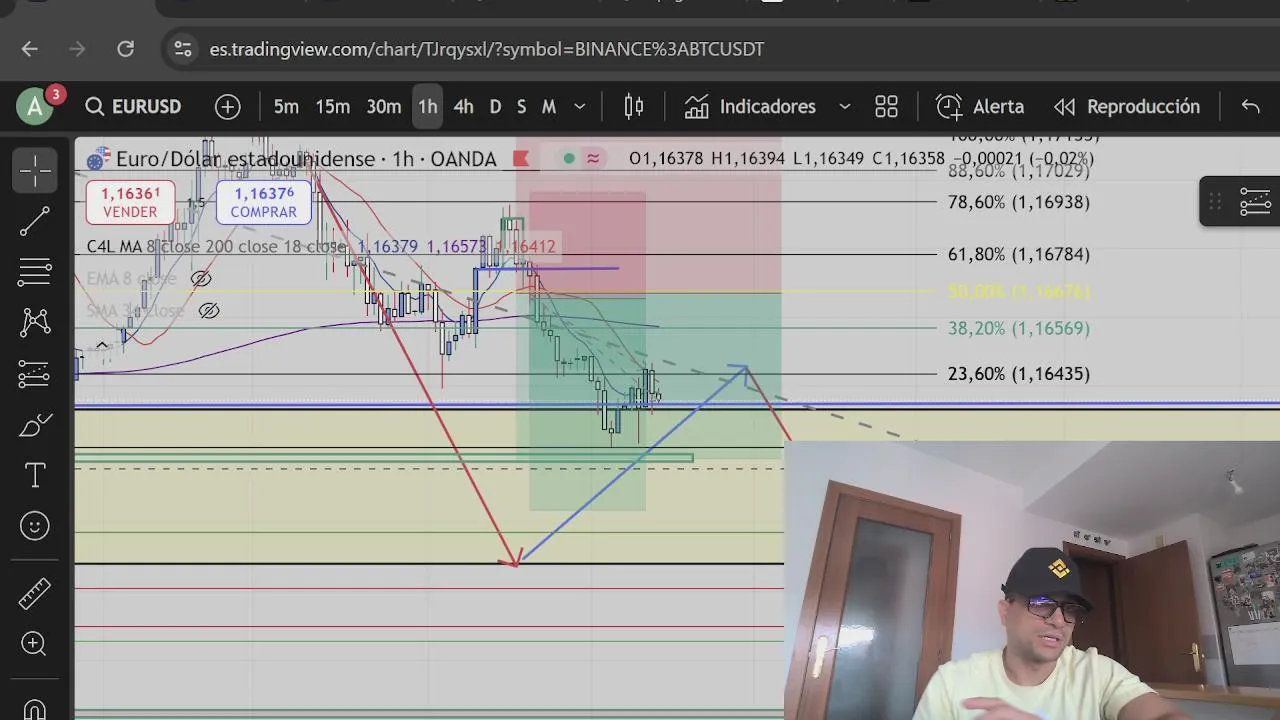This screenshot has height=720, width=1280.
Task: Select the trend line drawing tool
Action: (x=35, y=222)
